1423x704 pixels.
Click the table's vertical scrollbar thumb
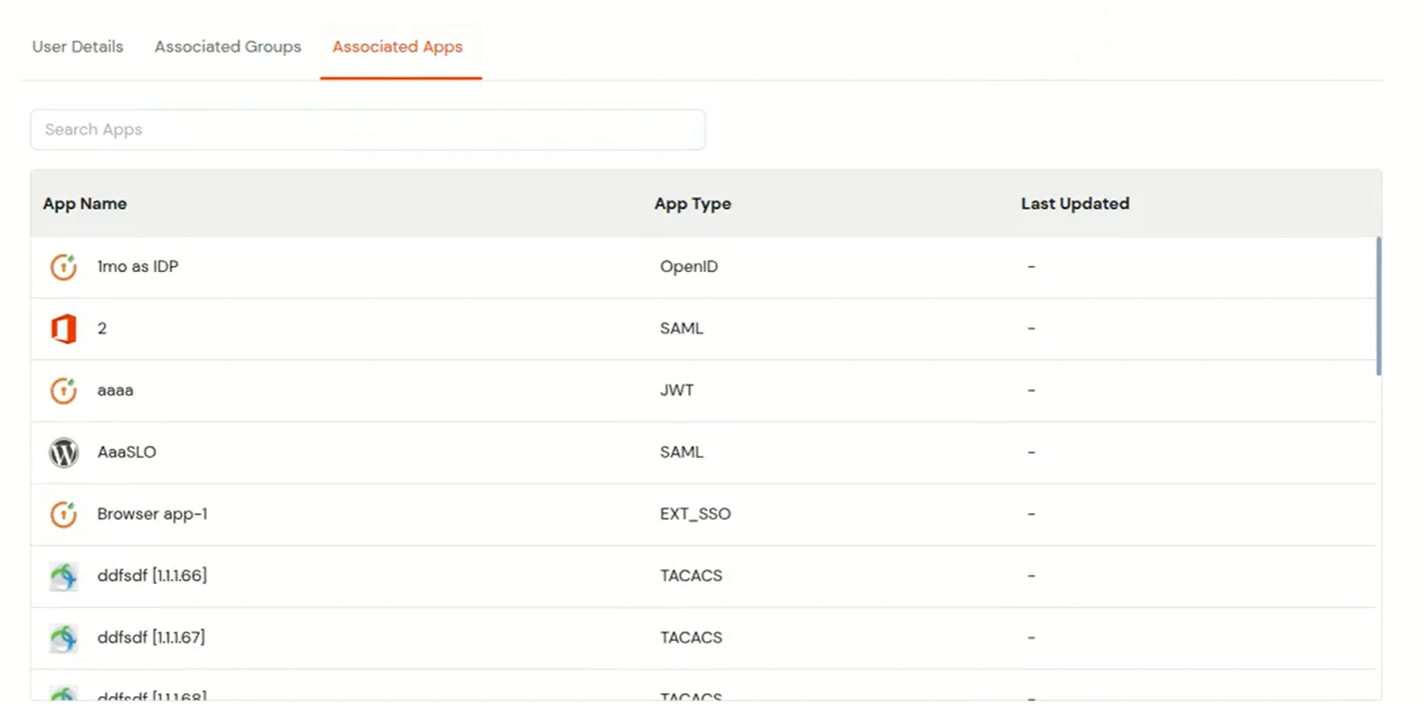click(1379, 306)
